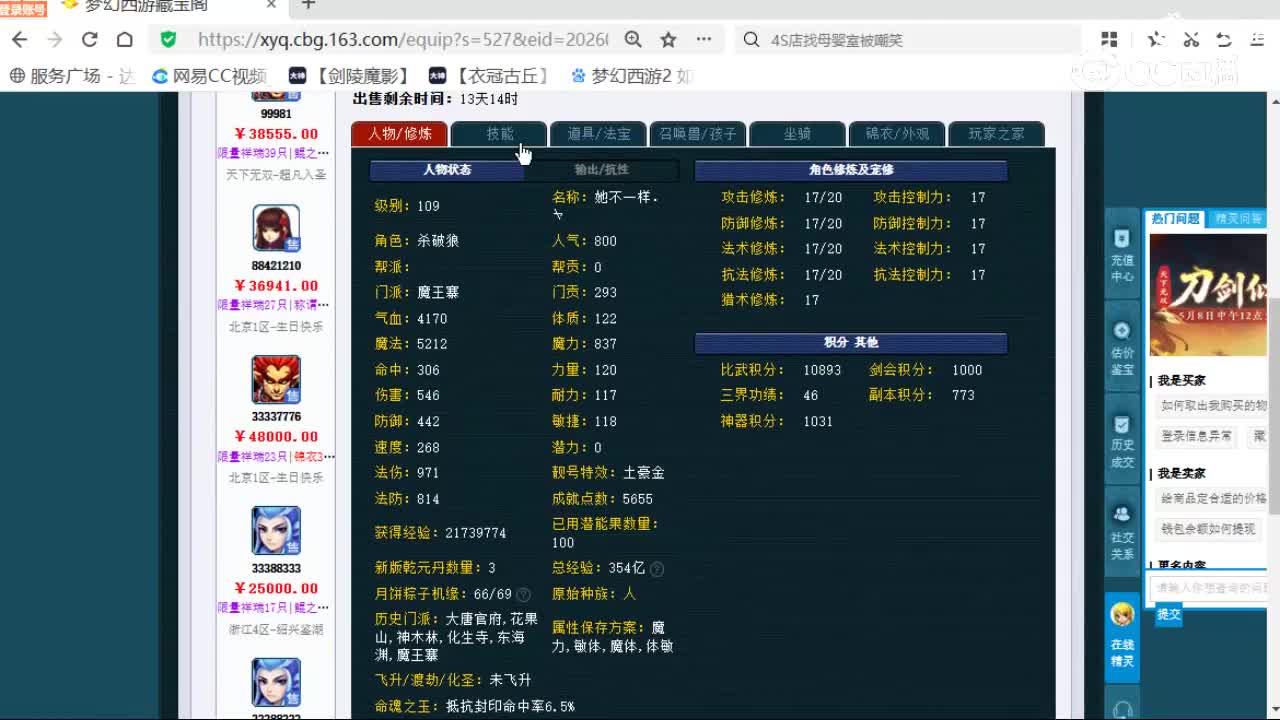Click the 登录信息异常 help question
The height and width of the screenshot is (720, 1280).
click(1197, 436)
